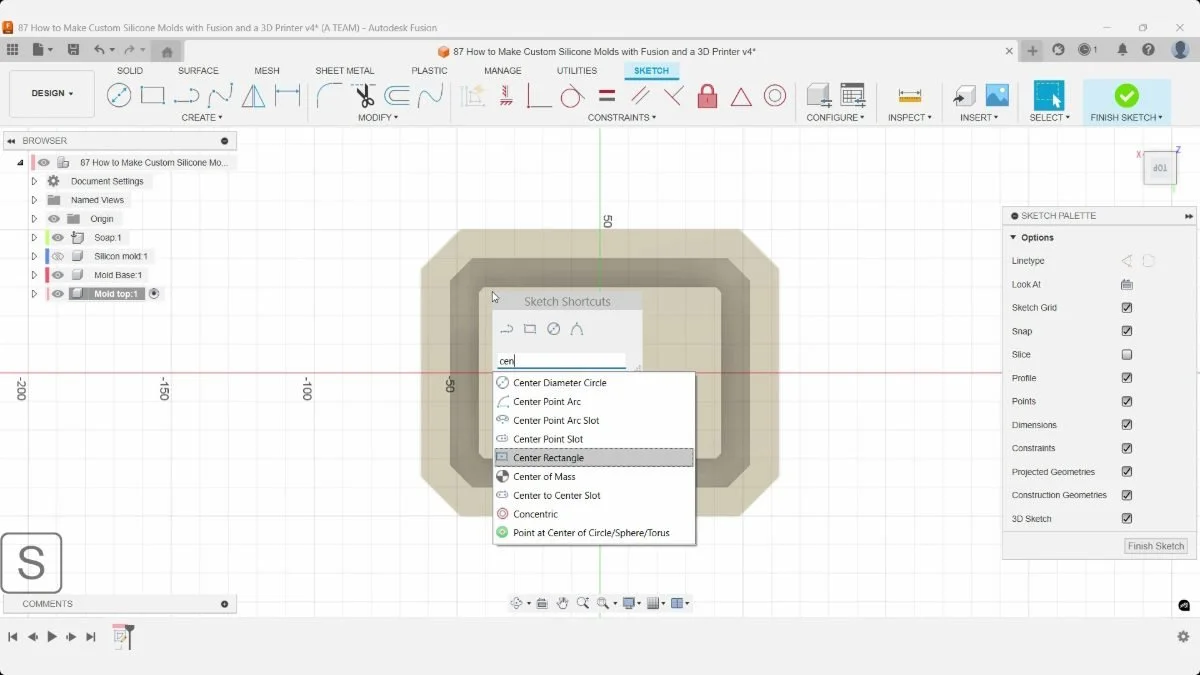Activate the Mirror tool in Create group
This screenshot has width=1200, height=675.
pos(254,96)
